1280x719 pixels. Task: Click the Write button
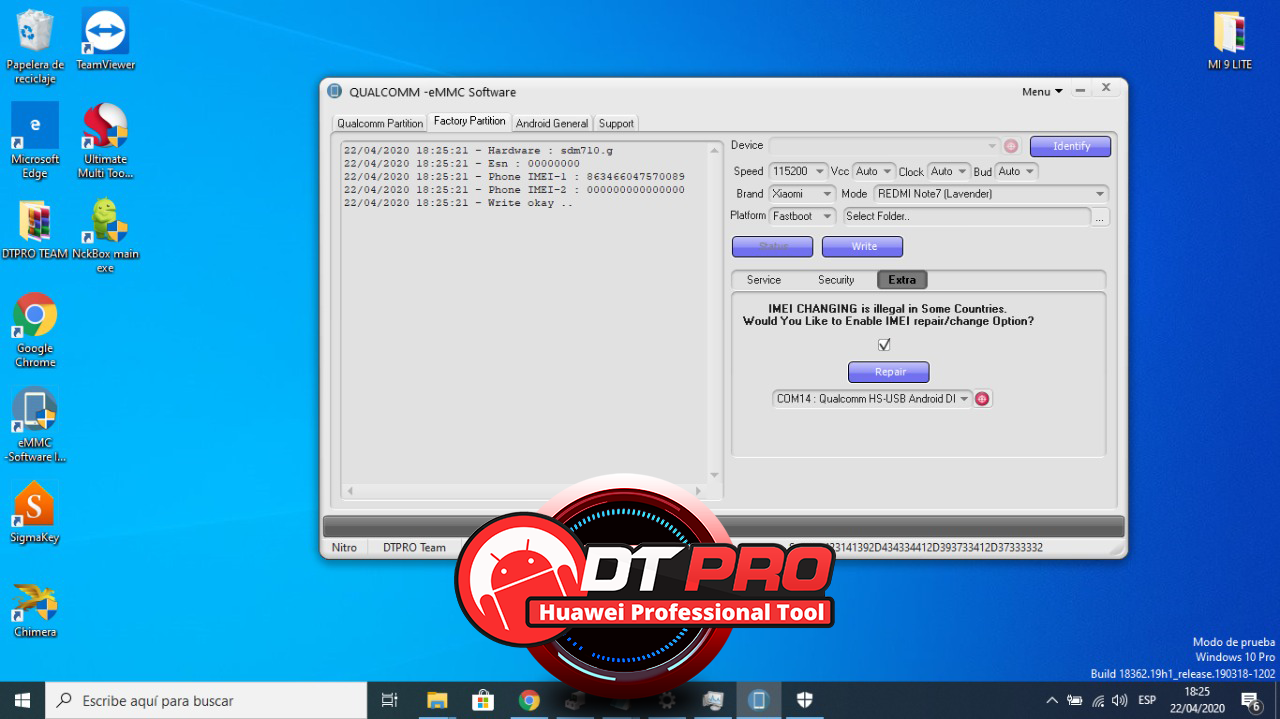863,246
